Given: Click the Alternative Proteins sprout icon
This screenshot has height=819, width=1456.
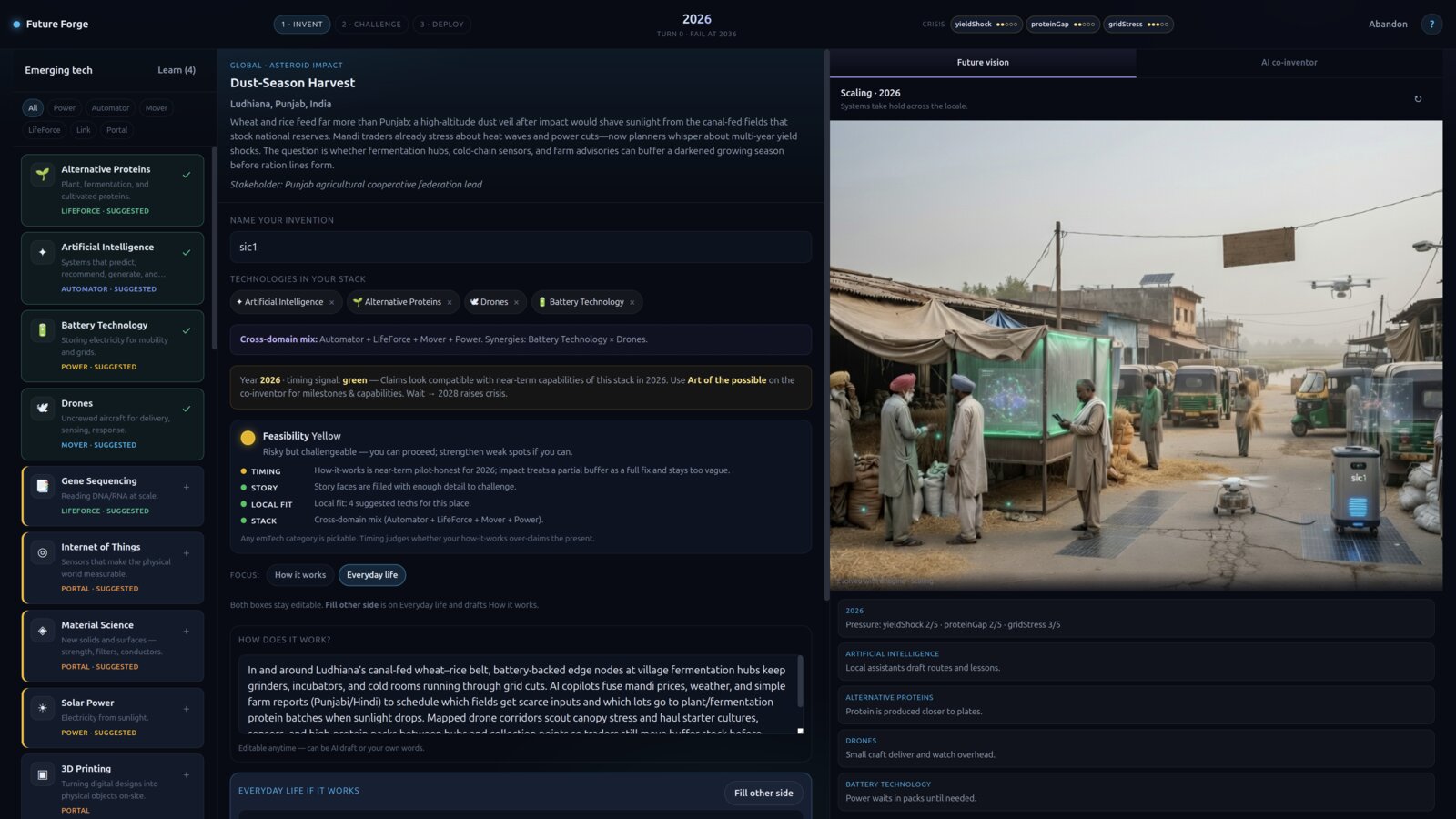Looking at the screenshot, I should click(x=42, y=174).
